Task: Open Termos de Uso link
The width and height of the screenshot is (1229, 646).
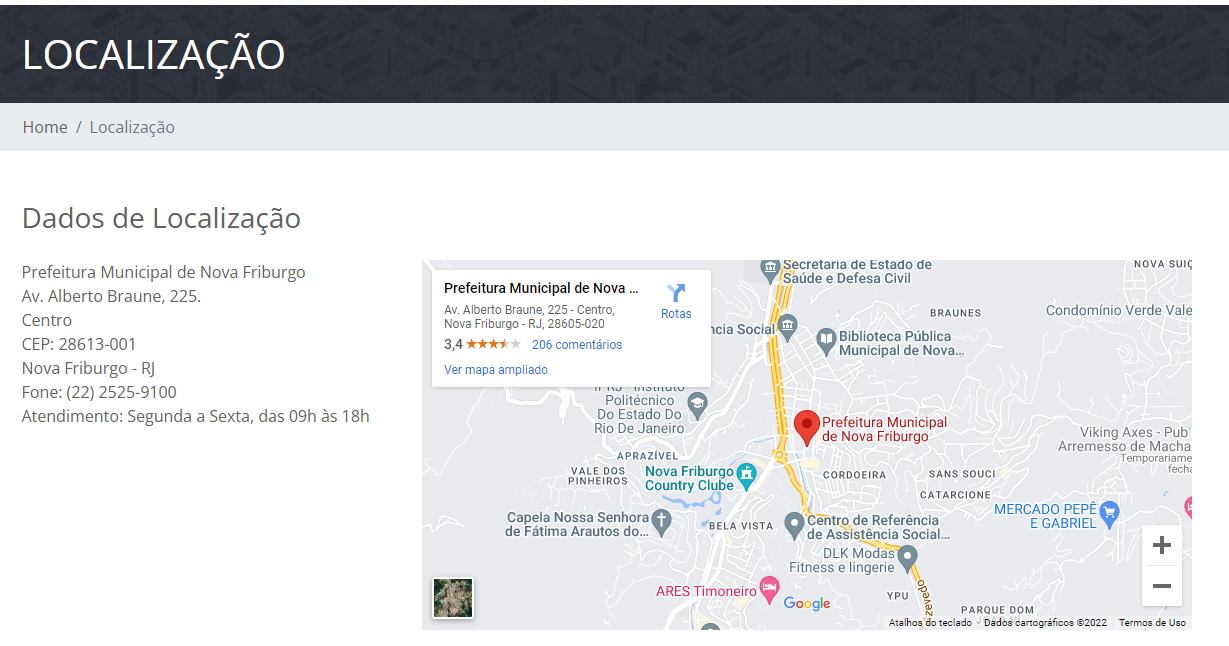Action: click(1151, 622)
